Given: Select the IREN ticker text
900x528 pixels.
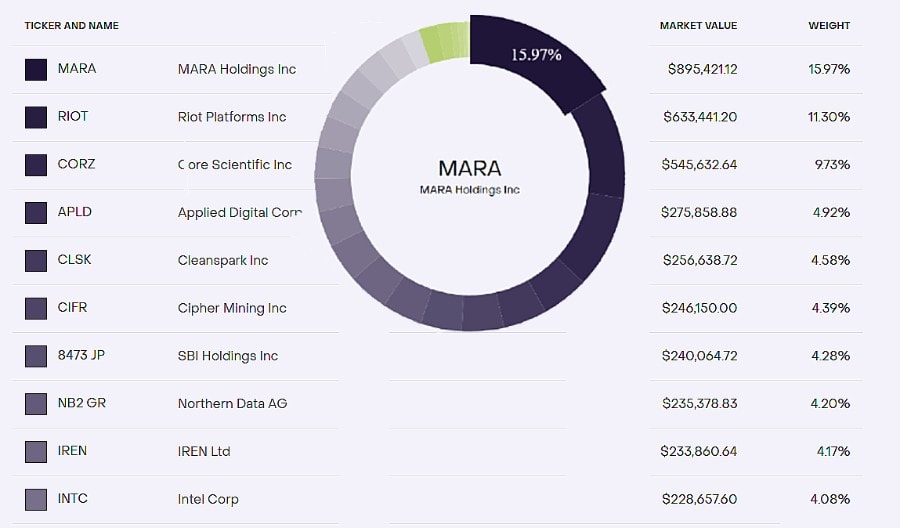Looking at the screenshot, I should 72,451.
